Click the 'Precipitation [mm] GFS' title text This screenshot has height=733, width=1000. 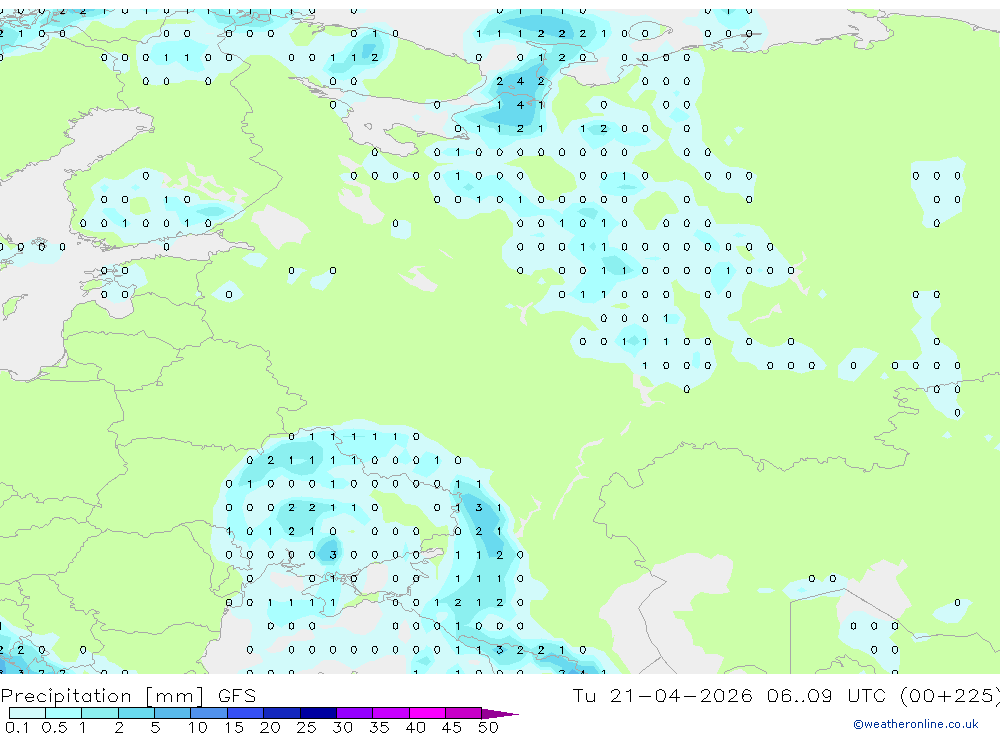point(128,695)
